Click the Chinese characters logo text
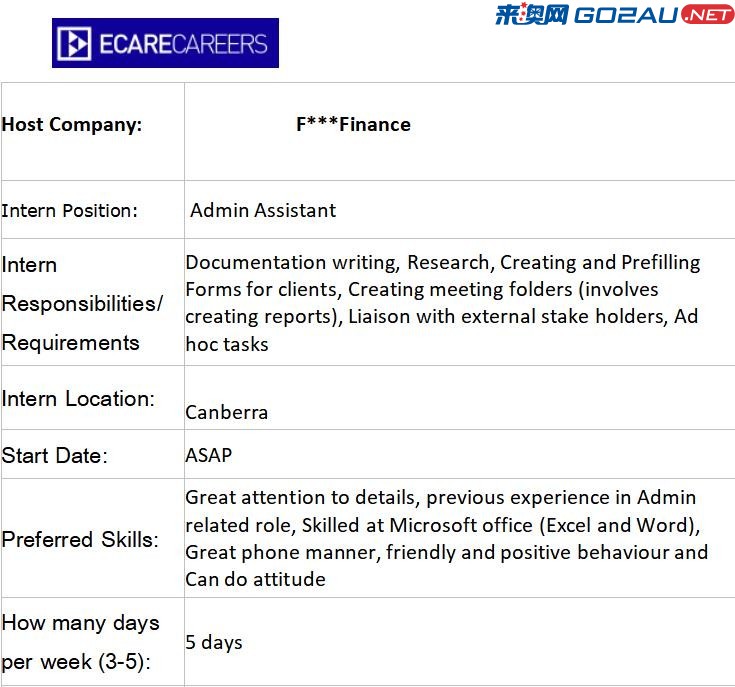The image size is (735, 687). [x=532, y=14]
